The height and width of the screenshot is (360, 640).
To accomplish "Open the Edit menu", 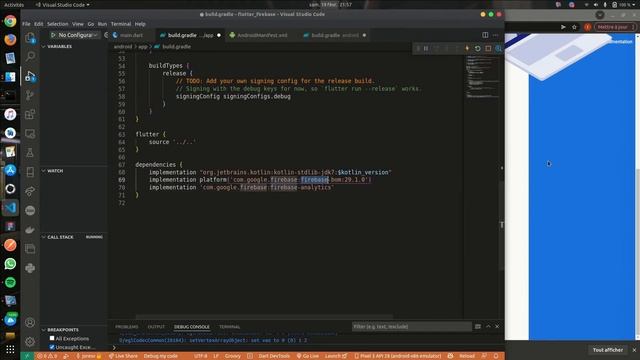I will [38, 24].
